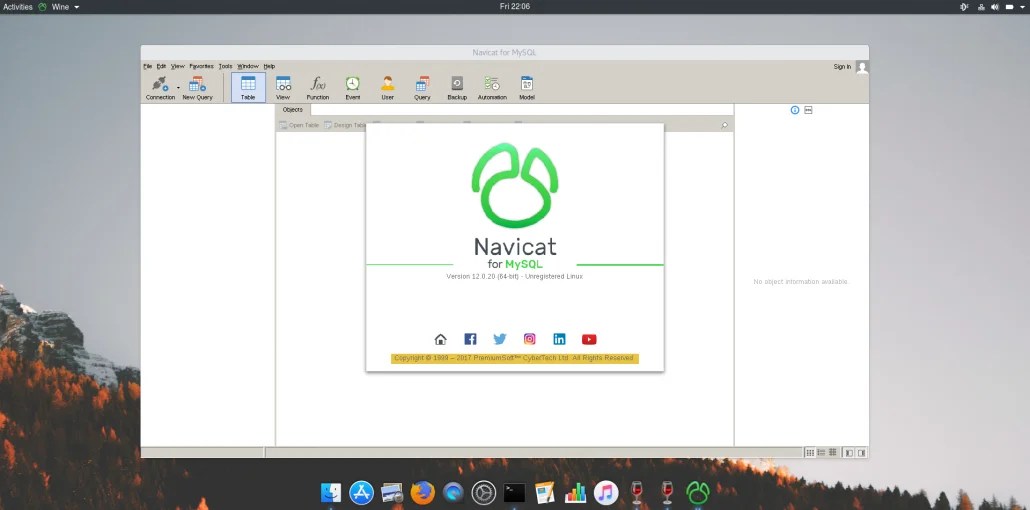Open the Help menu
Viewport: 1030px width, 510px height.
pos(269,66)
